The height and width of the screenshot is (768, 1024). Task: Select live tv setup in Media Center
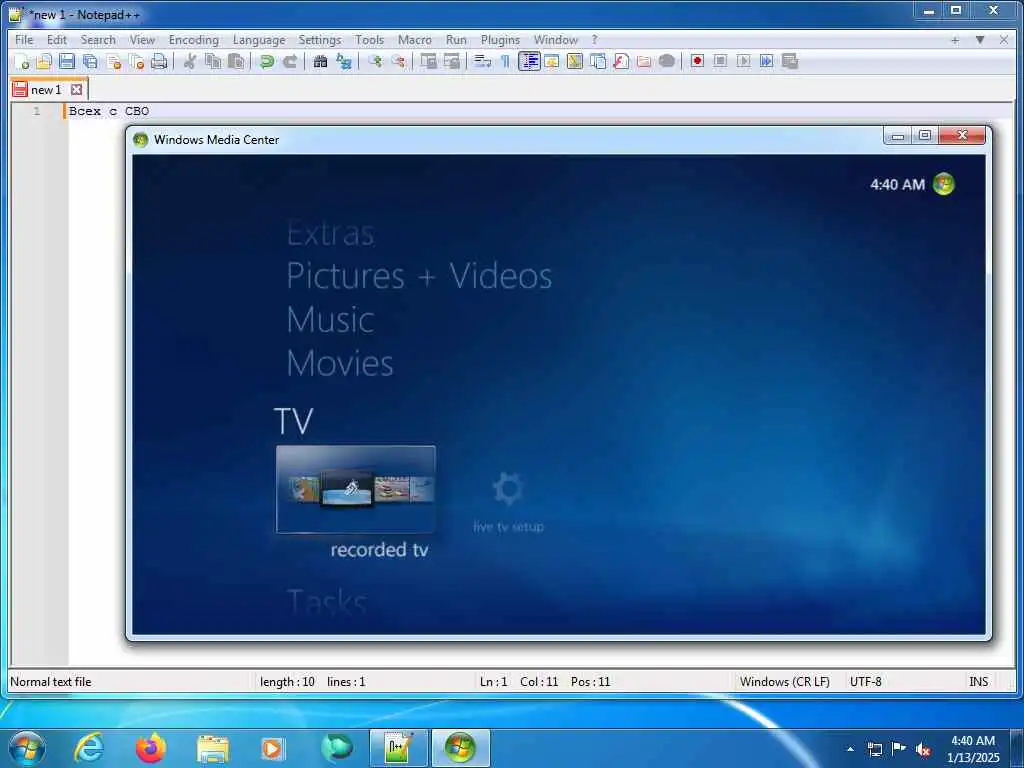click(508, 503)
